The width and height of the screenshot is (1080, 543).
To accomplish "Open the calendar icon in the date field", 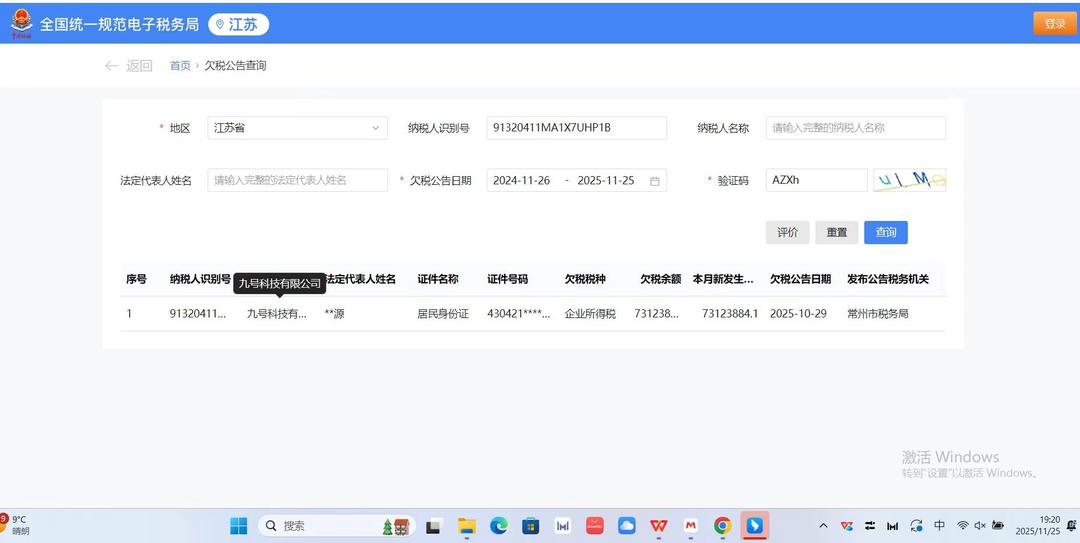I will coord(655,181).
